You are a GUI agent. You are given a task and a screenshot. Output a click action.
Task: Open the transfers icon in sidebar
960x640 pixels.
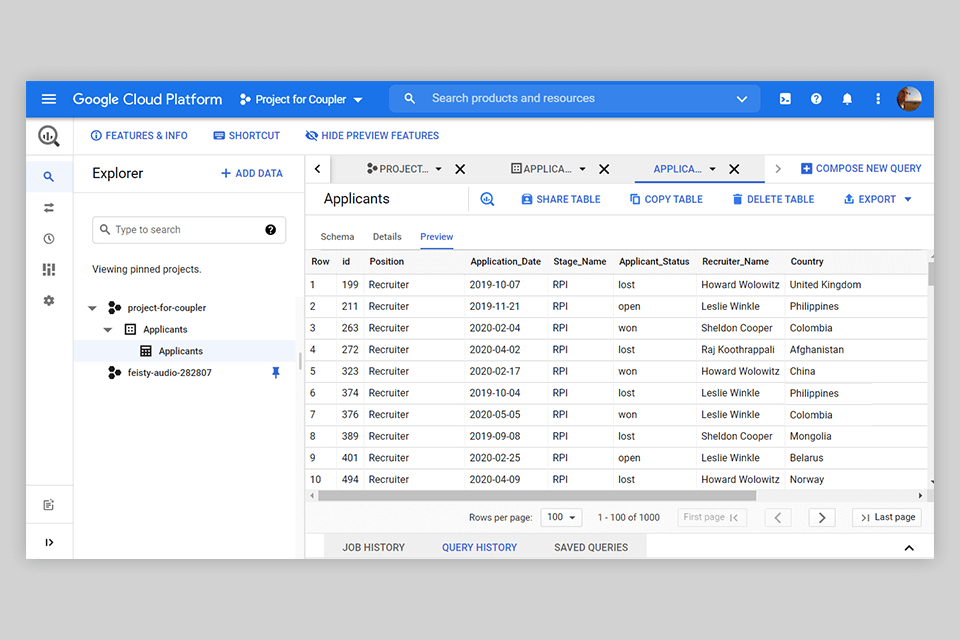pos(49,208)
